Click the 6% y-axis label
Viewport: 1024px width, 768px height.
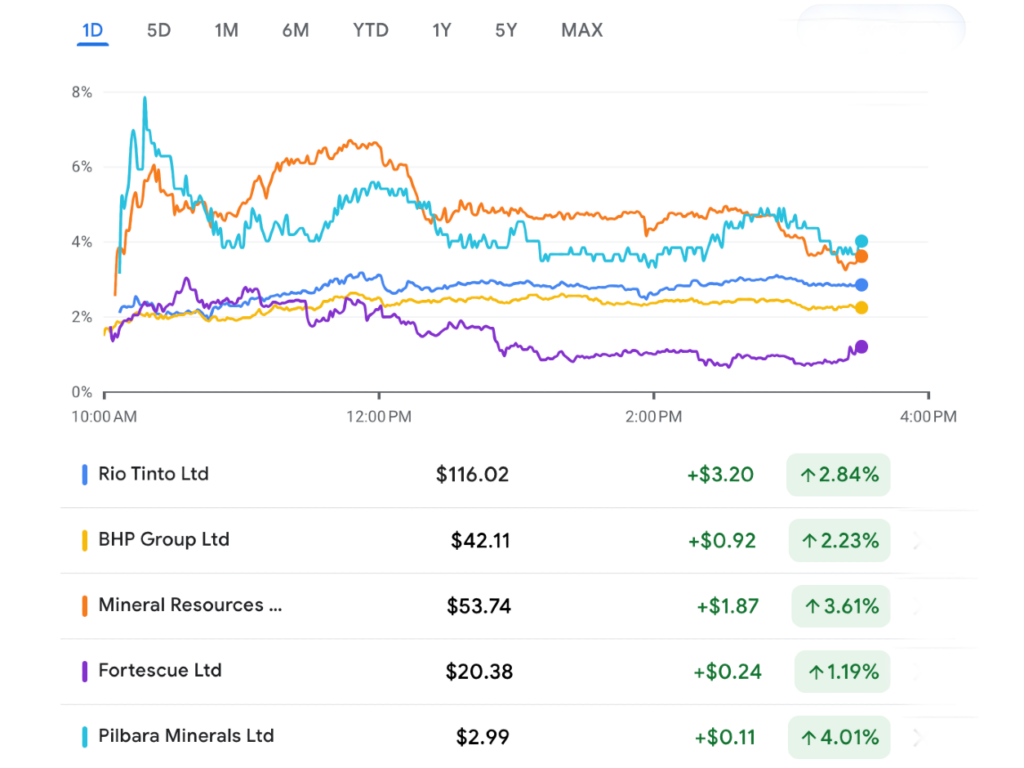82,167
